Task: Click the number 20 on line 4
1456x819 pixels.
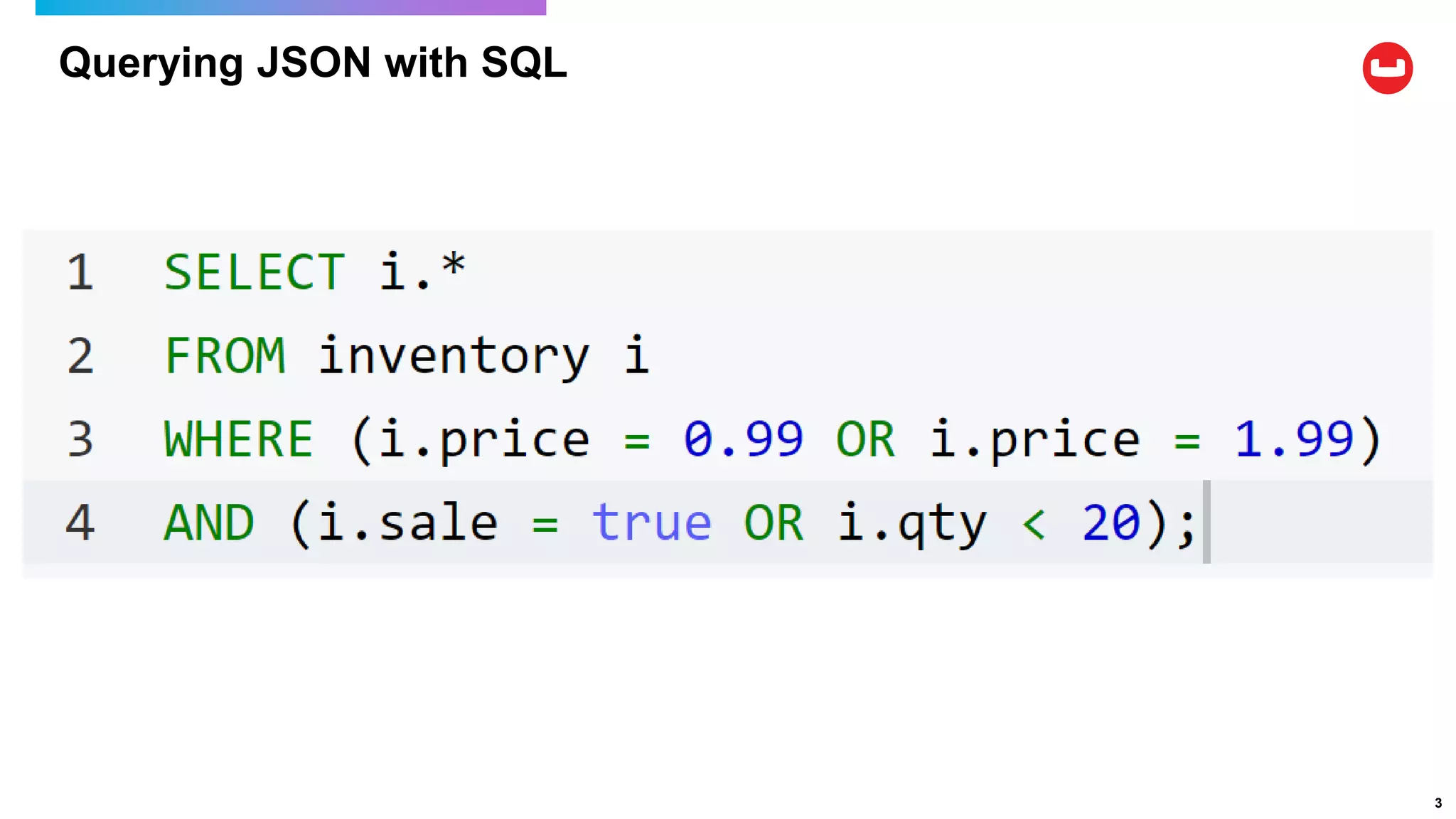Action: pos(1111,522)
